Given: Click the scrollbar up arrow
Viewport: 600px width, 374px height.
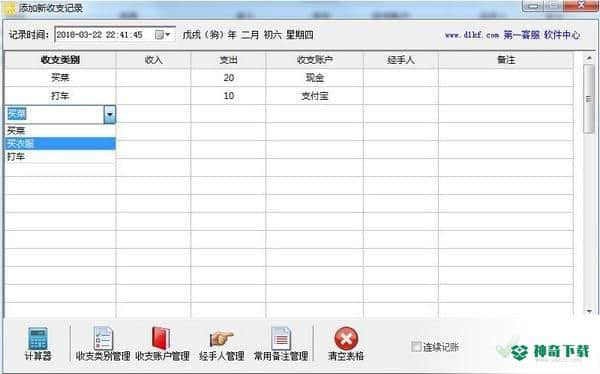Looking at the screenshot, I should [x=589, y=58].
